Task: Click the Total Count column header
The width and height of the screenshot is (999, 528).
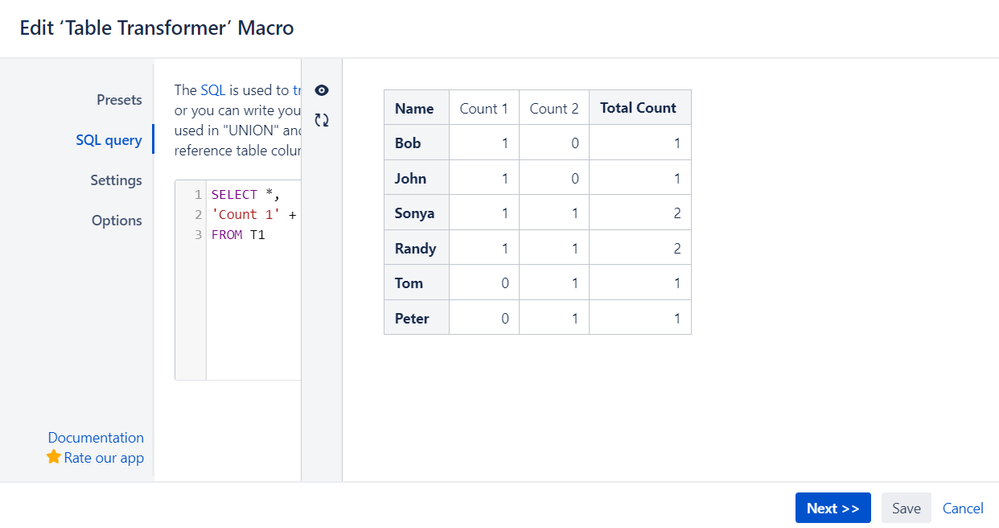Action: (x=640, y=108)
